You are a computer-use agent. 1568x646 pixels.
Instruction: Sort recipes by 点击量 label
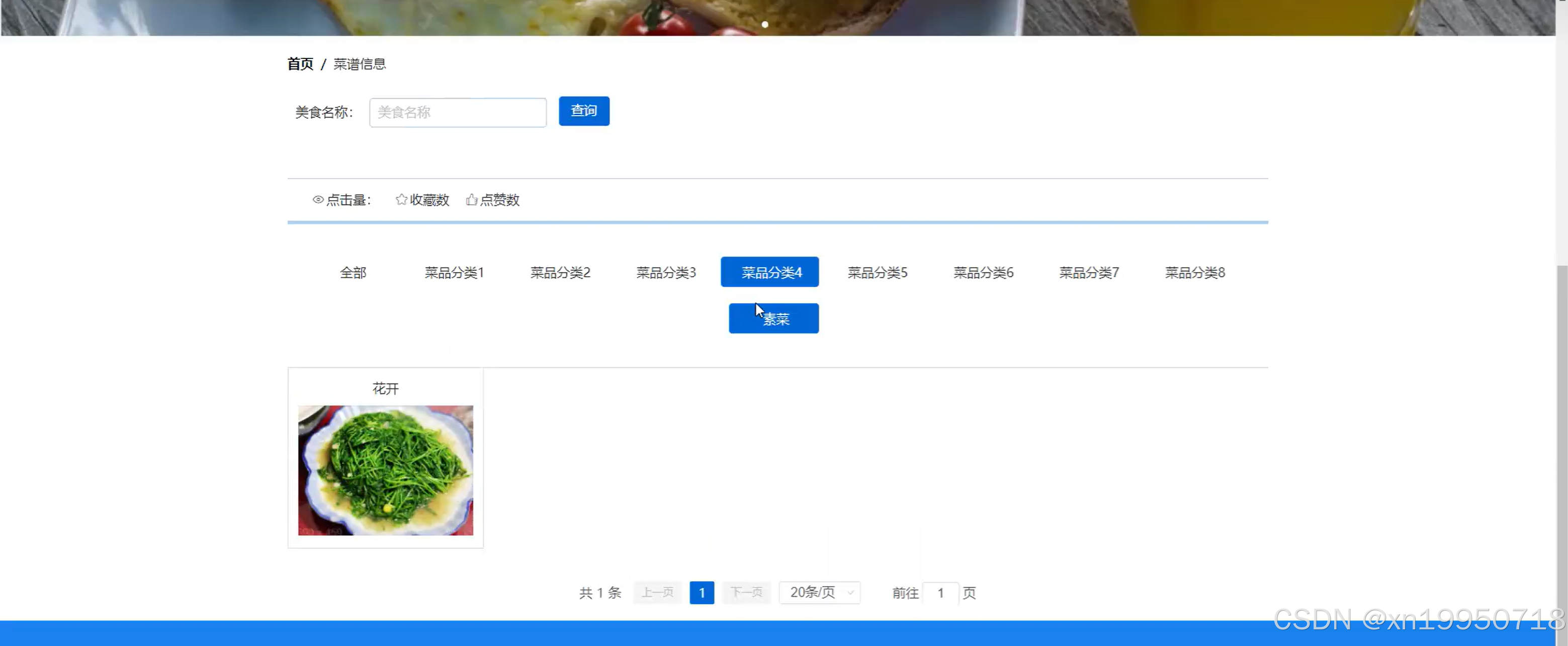pyautogui.click(x=349, y=200)
